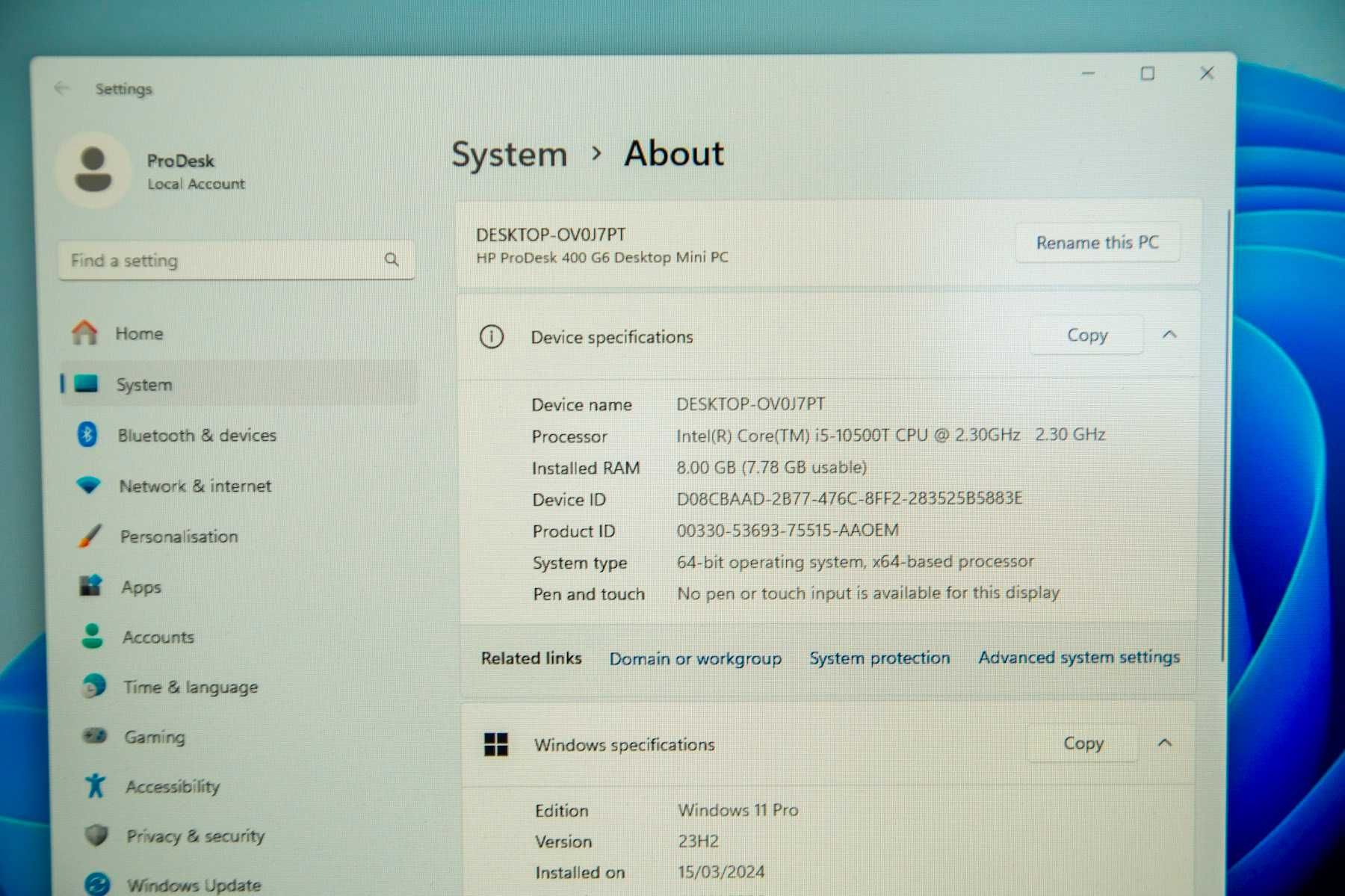Click Rename this PC button
Screen dimensions: 1345x896
(1097, 242)
